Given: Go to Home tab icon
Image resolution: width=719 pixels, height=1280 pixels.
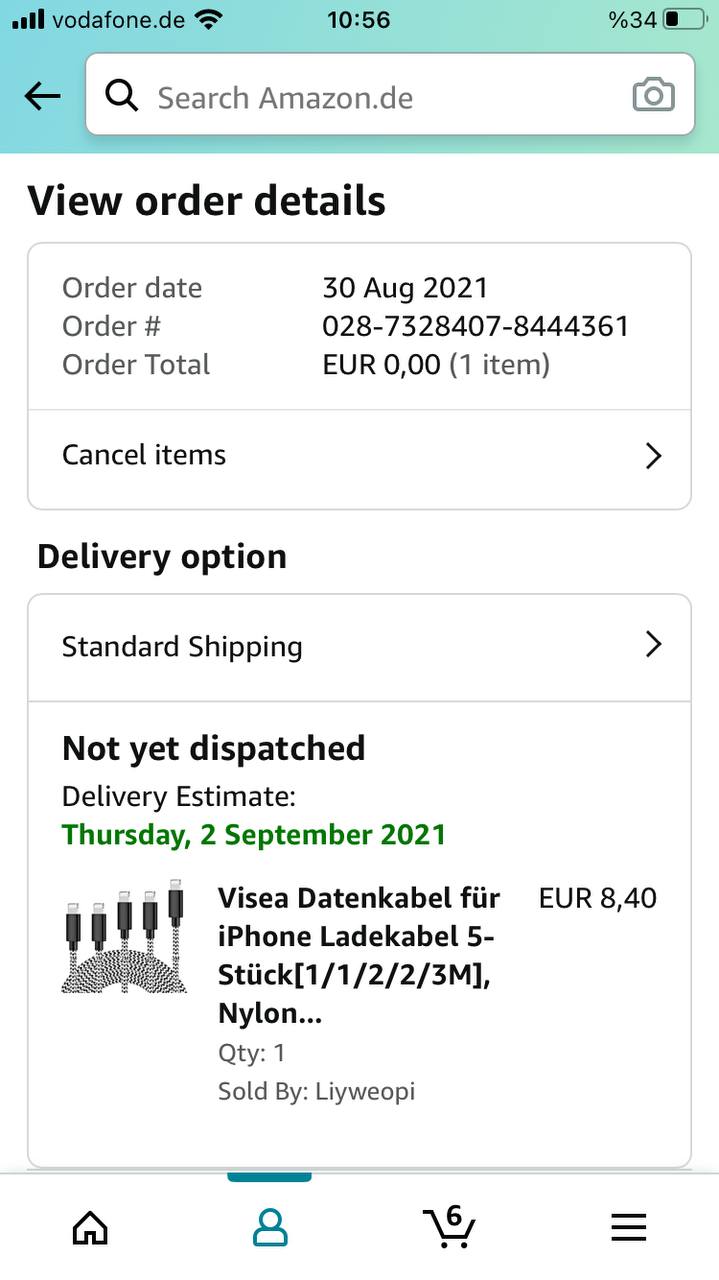Looking at the screenshot, I should 90,1227.
